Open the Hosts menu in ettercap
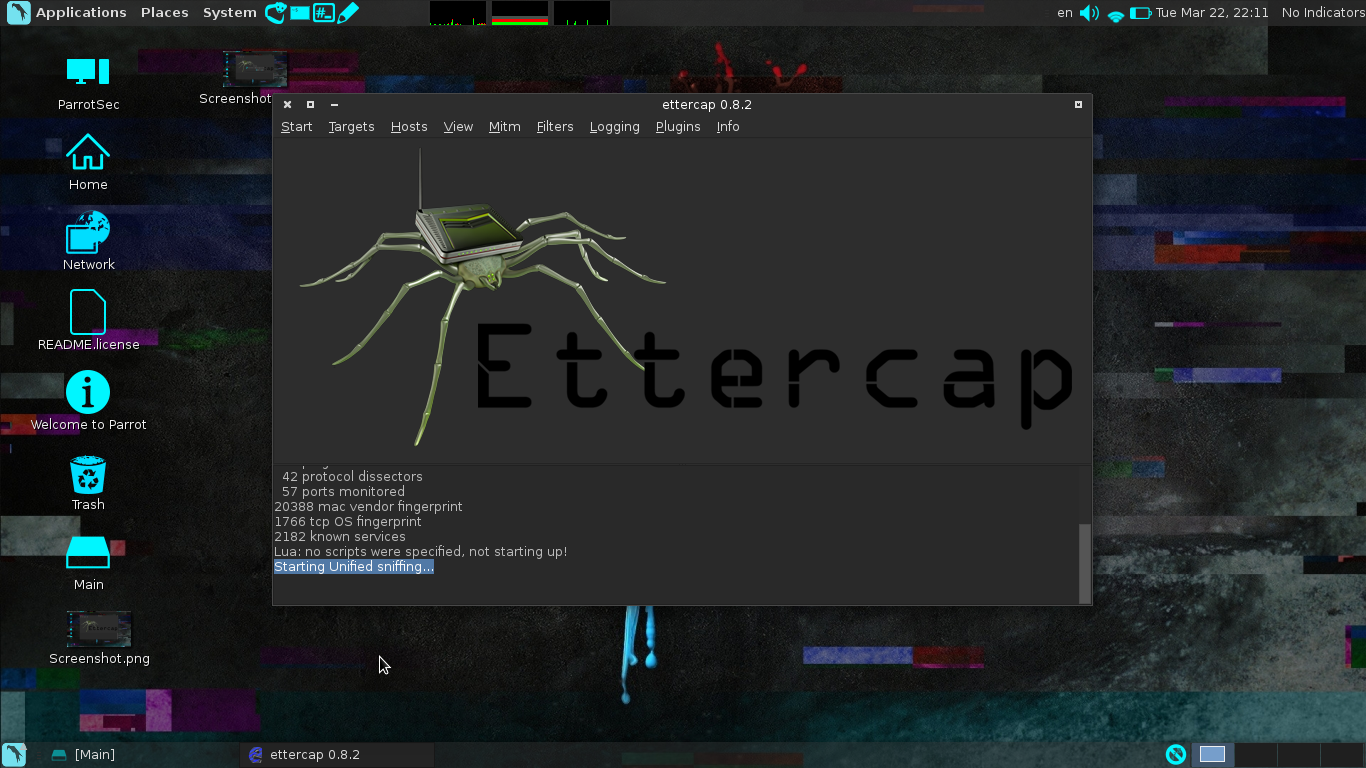1366x768 pixels. (x=409, y=127)
